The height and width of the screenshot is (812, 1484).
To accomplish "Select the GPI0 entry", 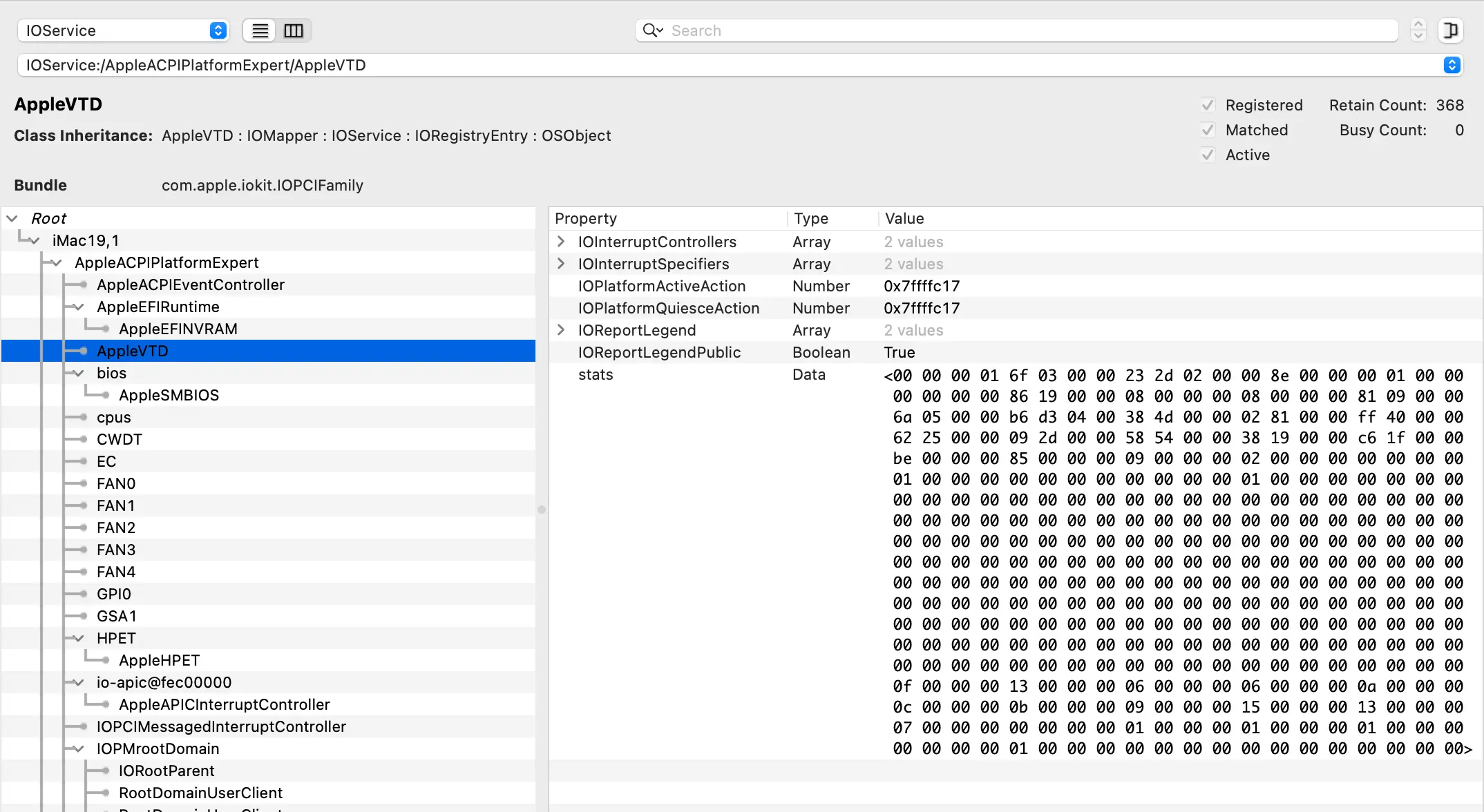I will click(x=114, y=594).
